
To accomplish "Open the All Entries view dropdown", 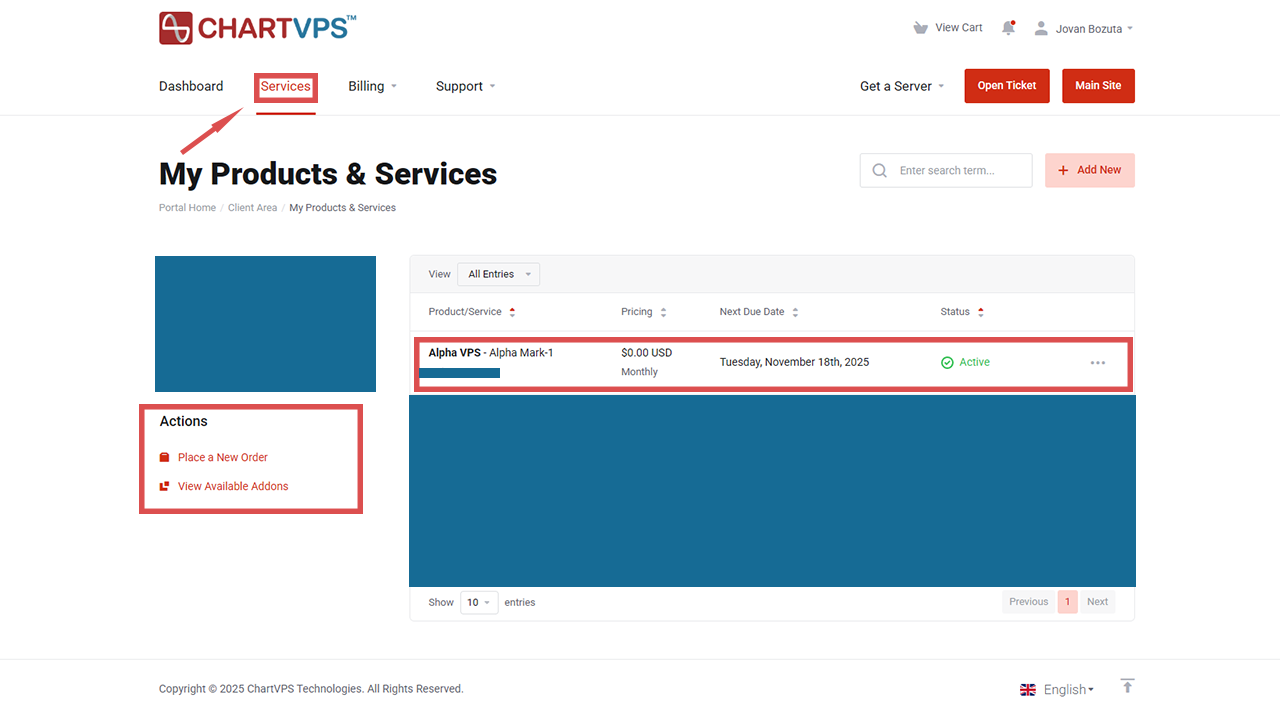I will coord(498,274).
